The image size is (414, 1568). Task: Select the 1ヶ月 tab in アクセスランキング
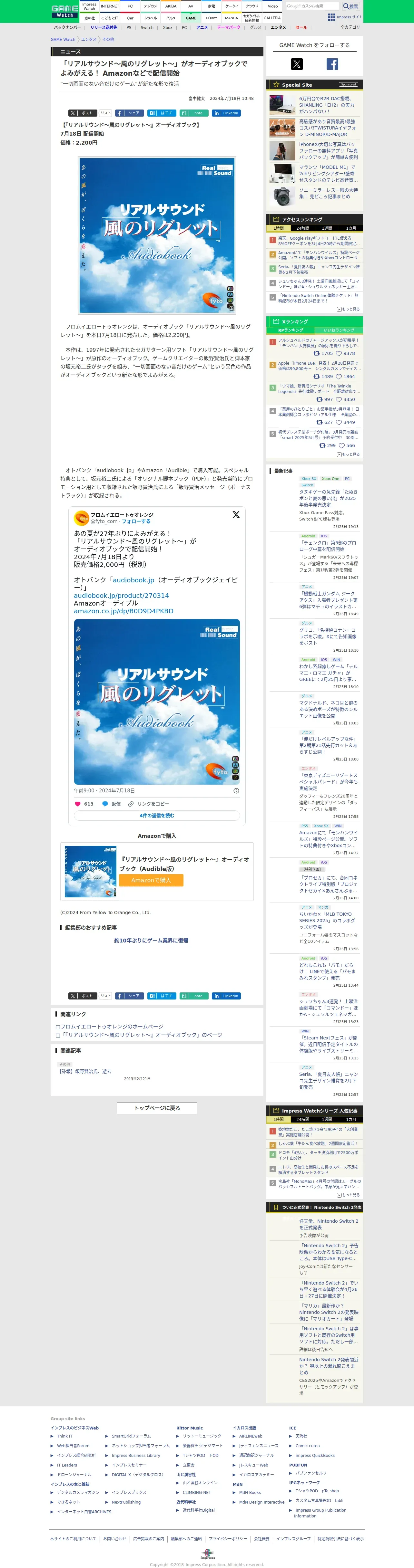pos(350,228)
